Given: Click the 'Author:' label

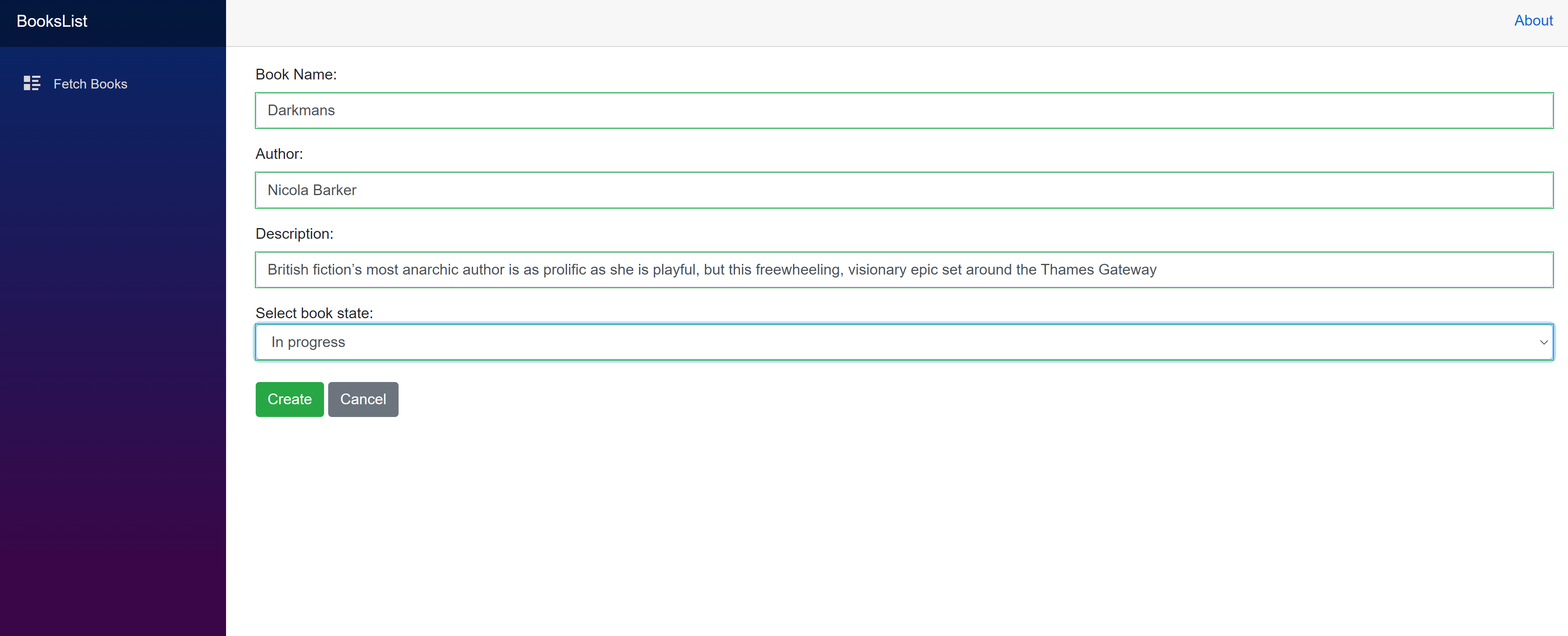Looking at the screenshot, I should (x=279, y=154).
